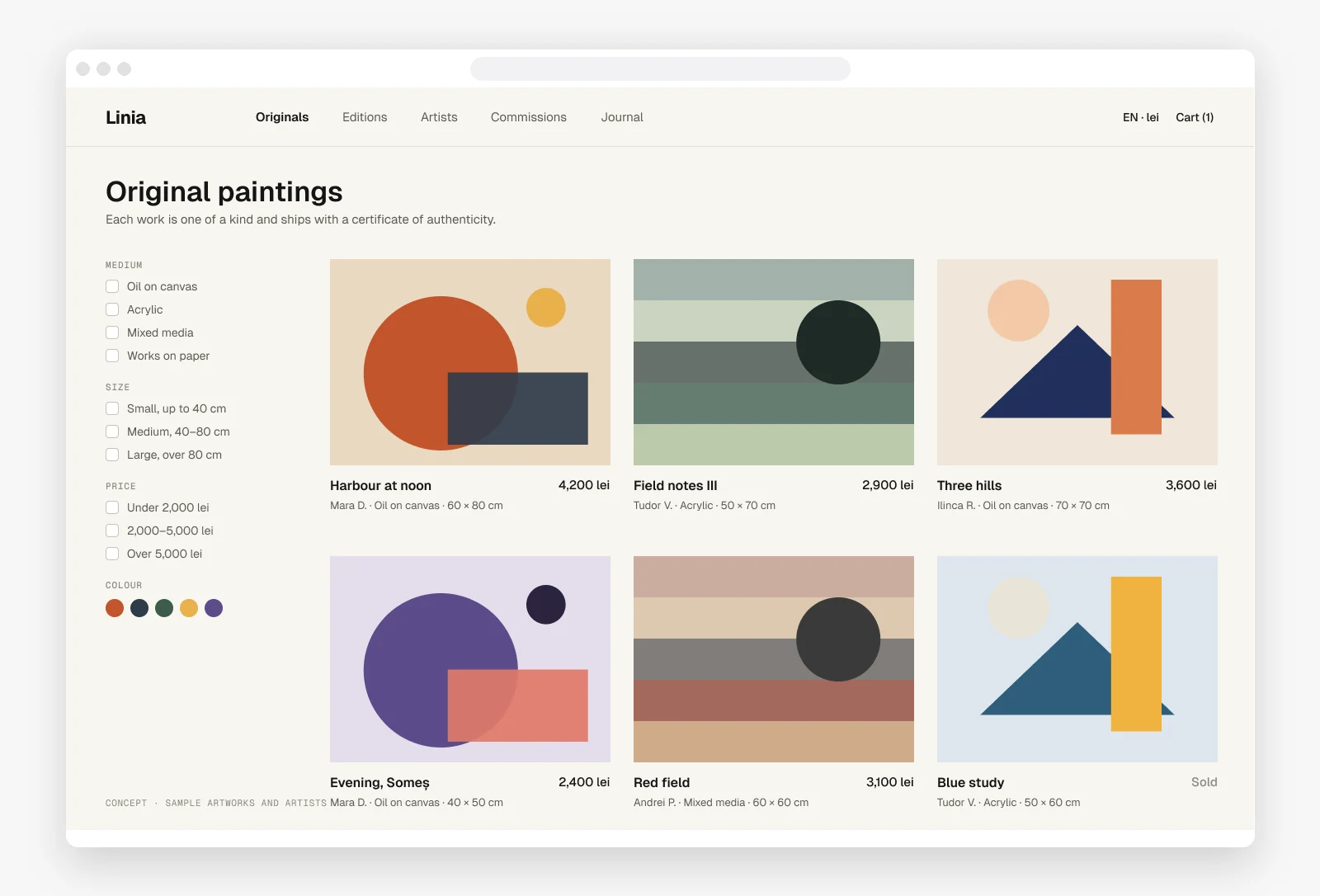
Task: Filter by orange-red colour swatch
Action: (x=115, y=608)
